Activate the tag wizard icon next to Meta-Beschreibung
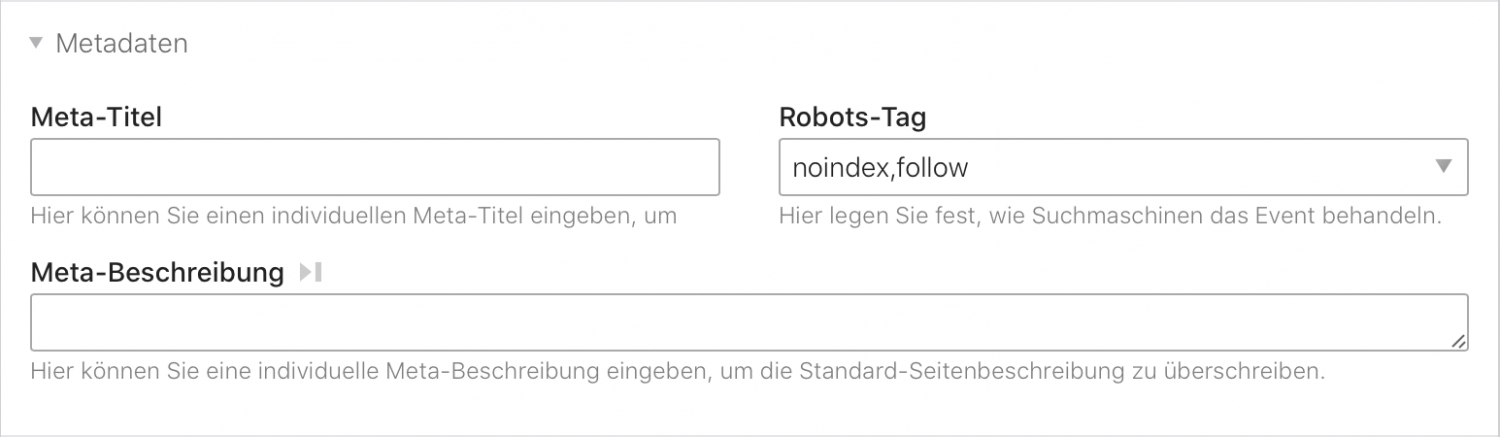Screen dimensions: 1500x437 pyautogui.click(x=310, y=272)
